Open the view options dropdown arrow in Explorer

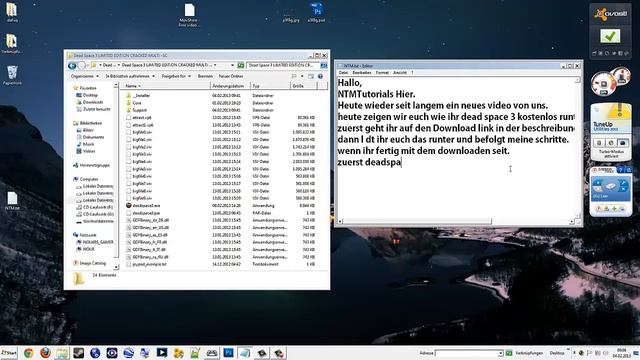pos(302,76)
